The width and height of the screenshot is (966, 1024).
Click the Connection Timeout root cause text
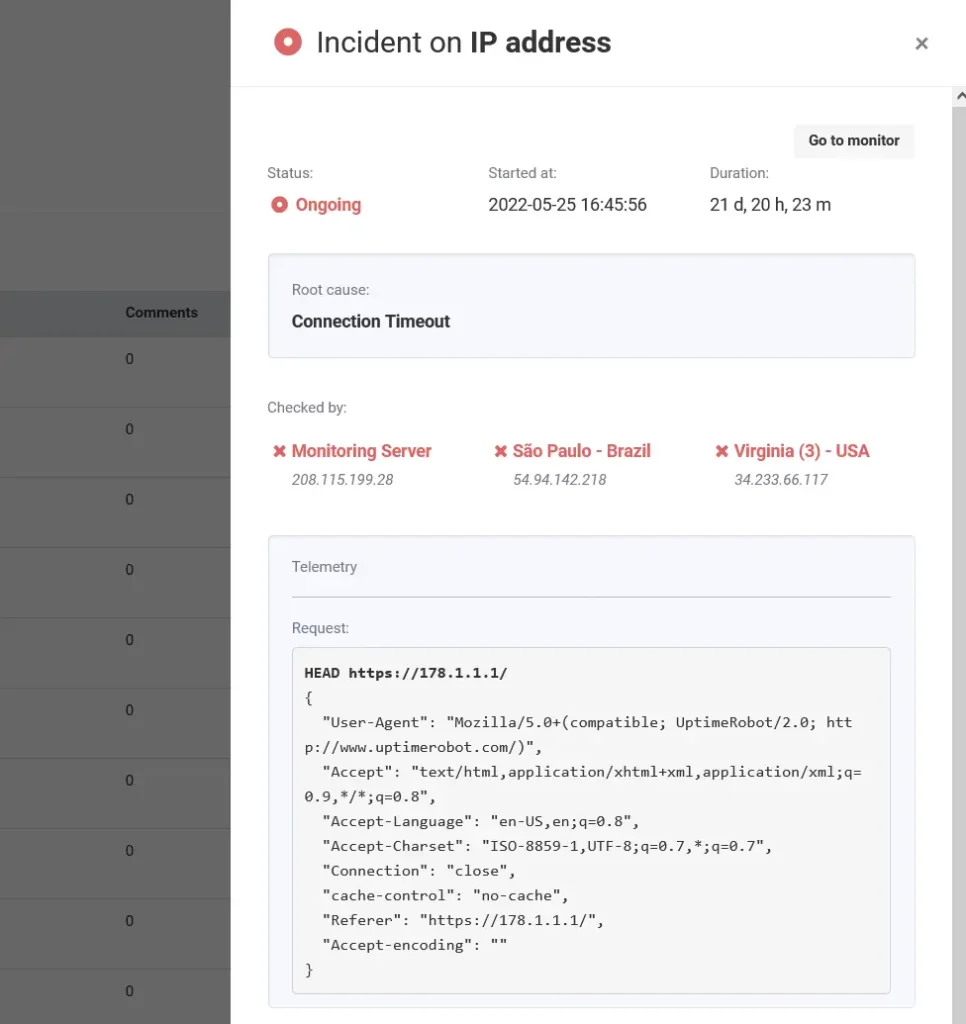[x=371, y=321]
